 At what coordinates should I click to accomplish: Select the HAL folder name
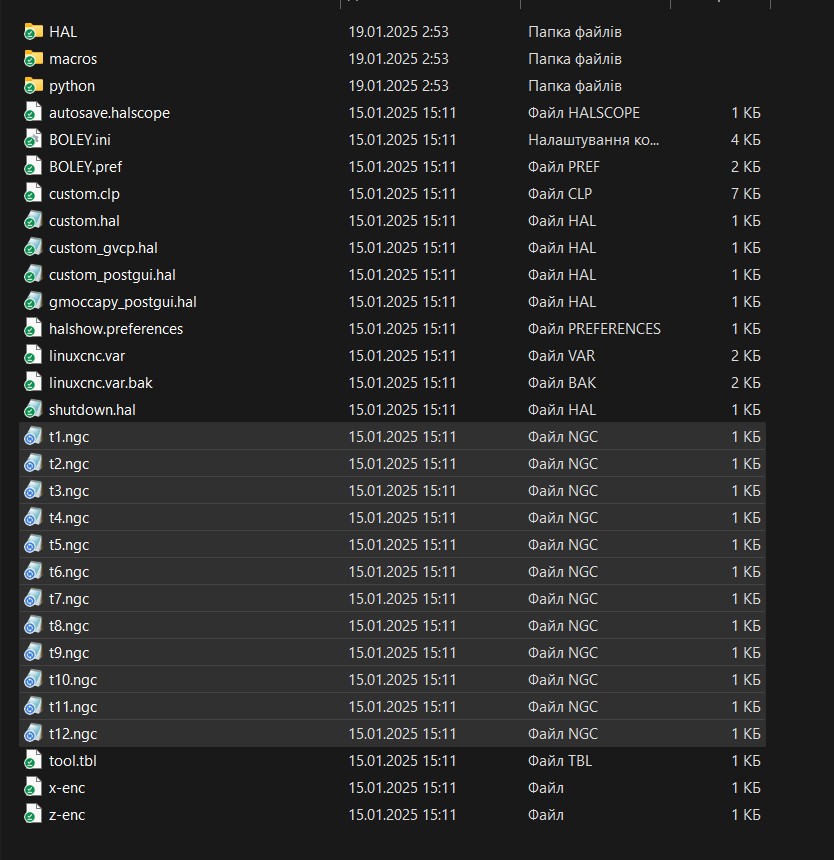click(x=63, y=32)
